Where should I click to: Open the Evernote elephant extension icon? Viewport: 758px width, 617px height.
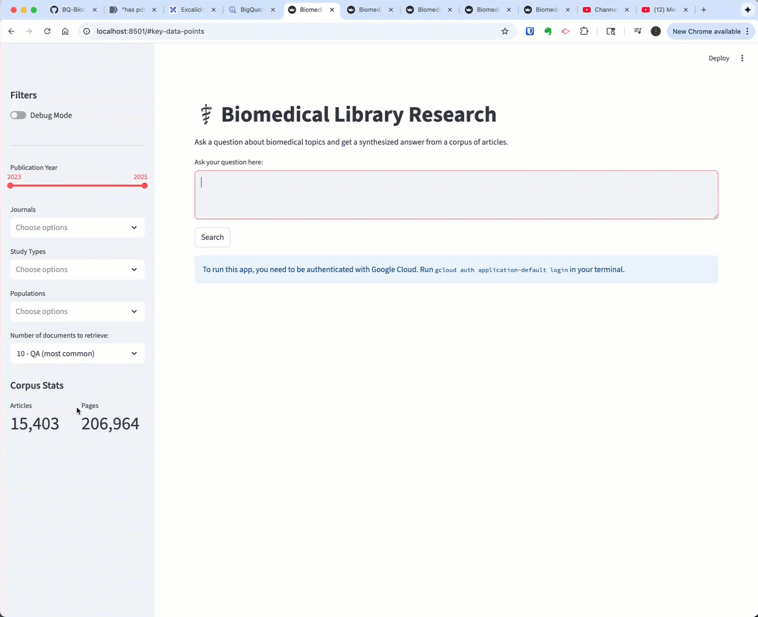[548, 31]
